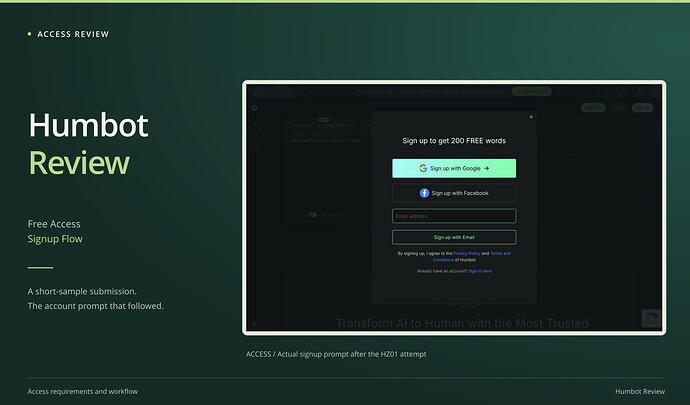Click the large 'Humbot' title
690x405 pixels.
(x=88, y=125)
